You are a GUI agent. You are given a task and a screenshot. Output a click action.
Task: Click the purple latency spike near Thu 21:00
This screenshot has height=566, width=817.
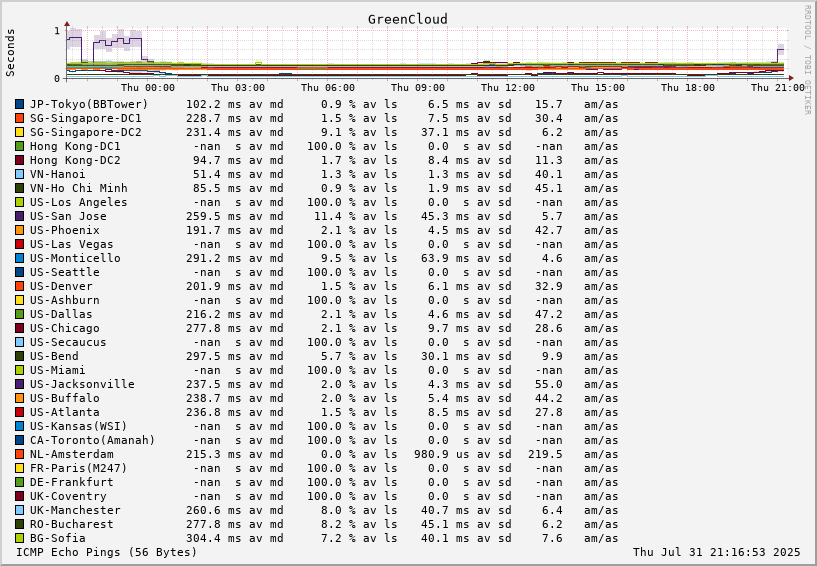click(x=781, y=52)
